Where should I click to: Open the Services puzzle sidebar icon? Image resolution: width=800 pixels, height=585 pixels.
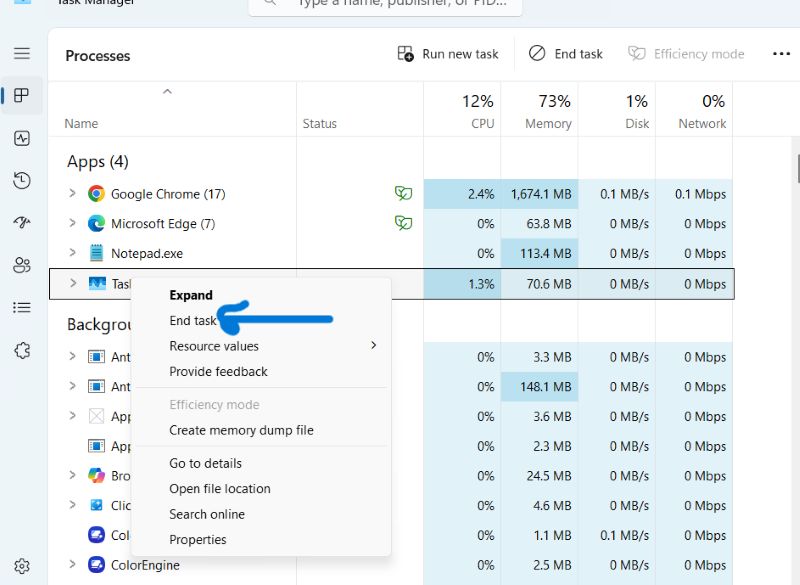coord(22,350)
